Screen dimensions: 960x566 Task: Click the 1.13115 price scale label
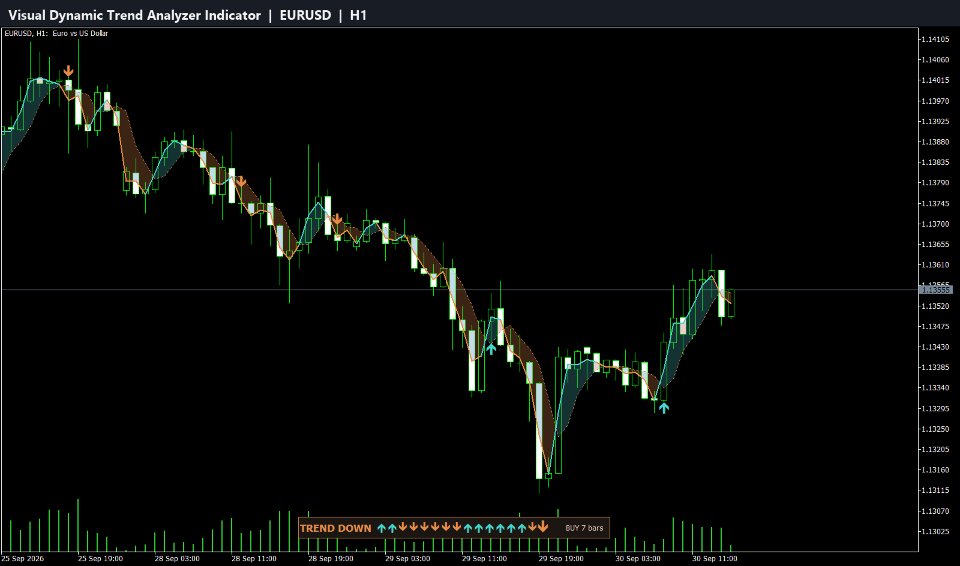pos(937,491)
